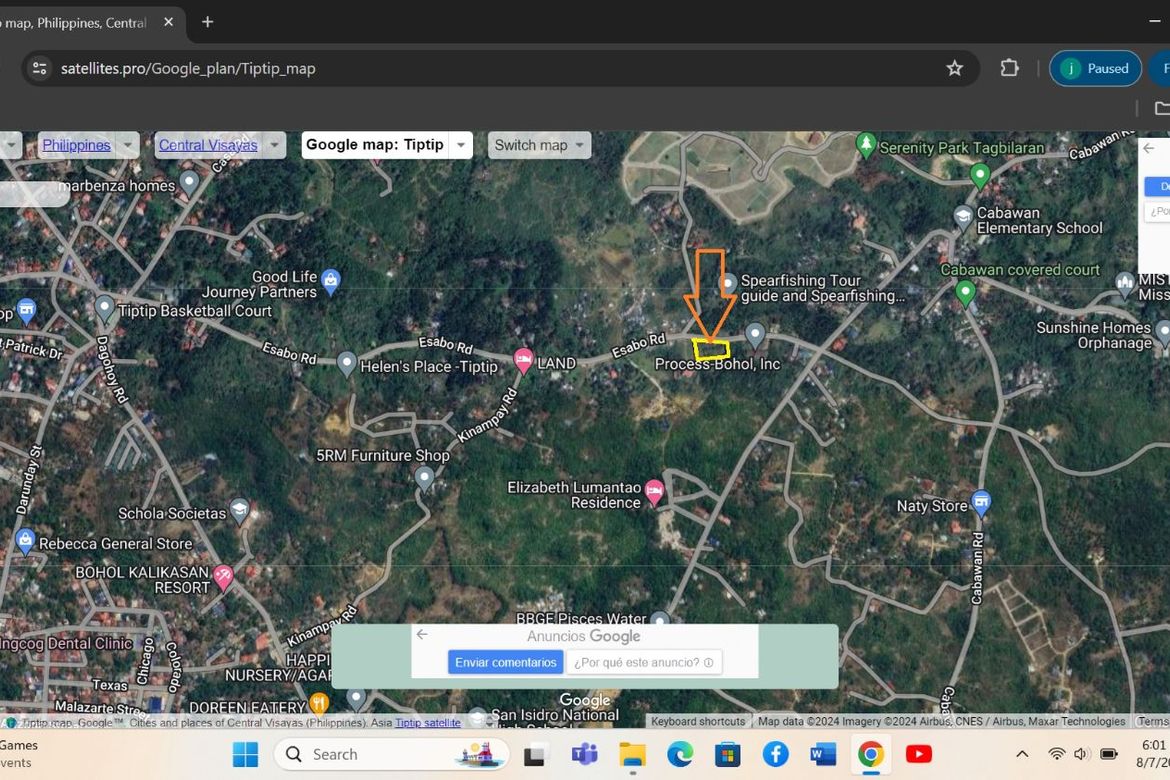Open Task View from the taskbar
1170x780 pixels.
click(534, 755)
